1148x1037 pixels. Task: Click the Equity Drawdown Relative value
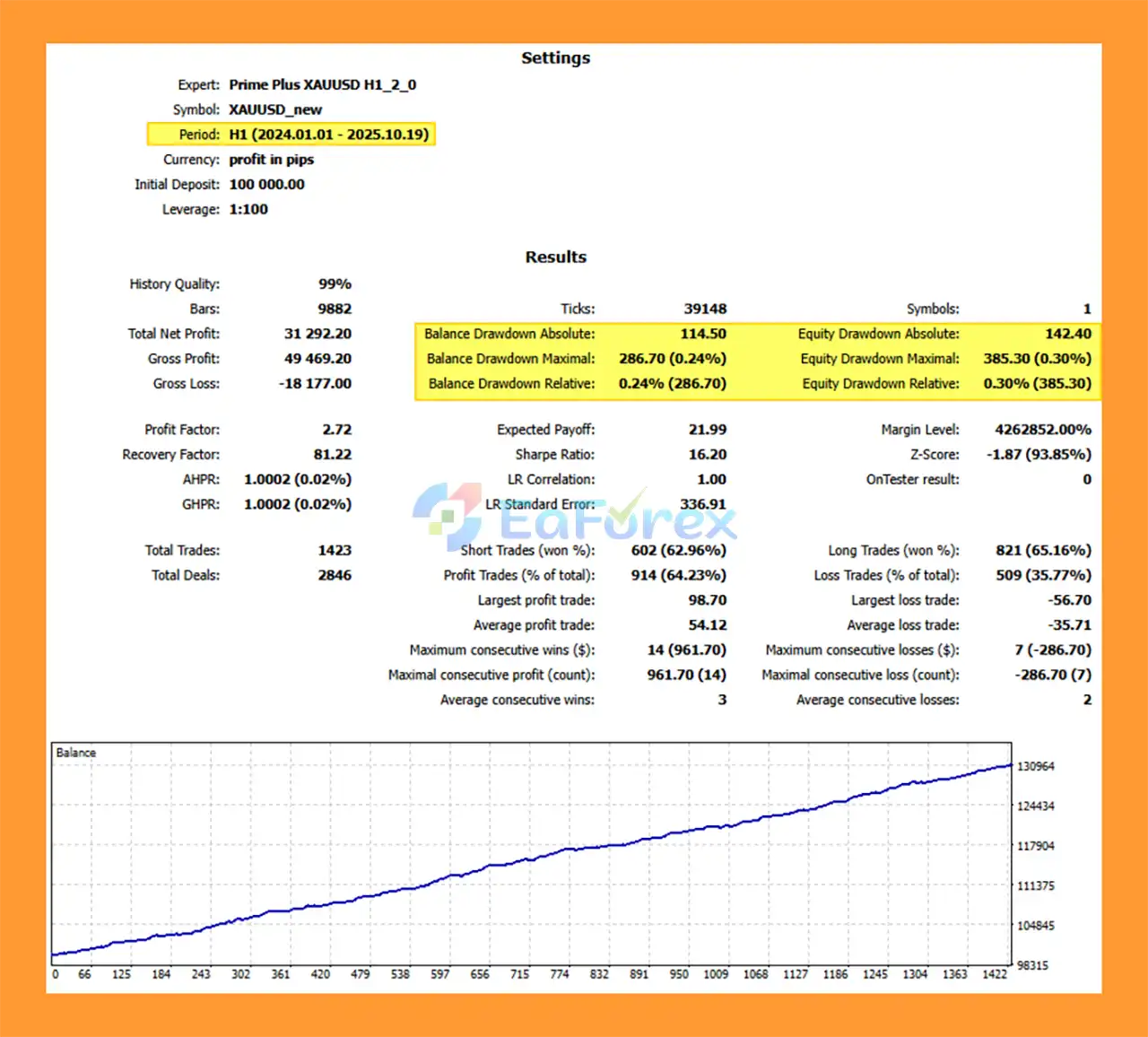click(x=1037, y=384)
